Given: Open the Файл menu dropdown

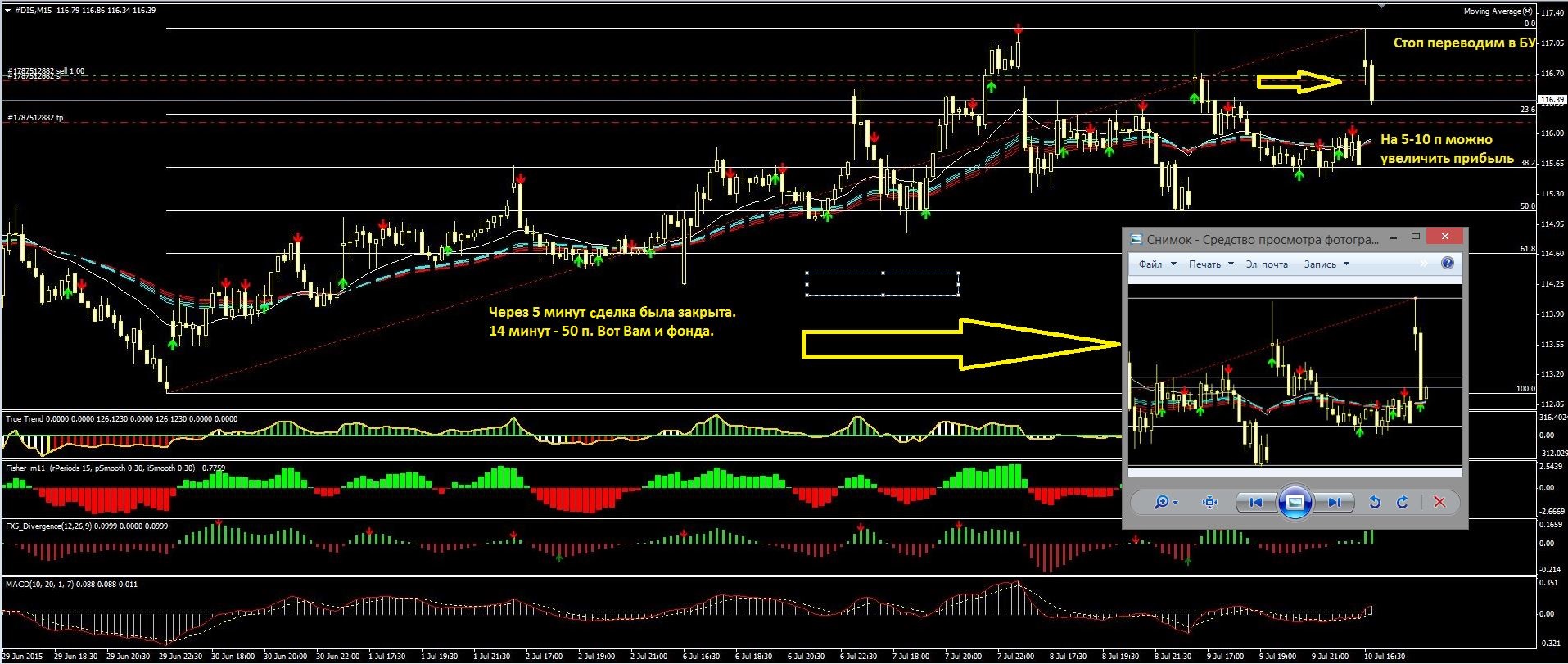Looking at the screenshot, I should tap(1157, 264).
